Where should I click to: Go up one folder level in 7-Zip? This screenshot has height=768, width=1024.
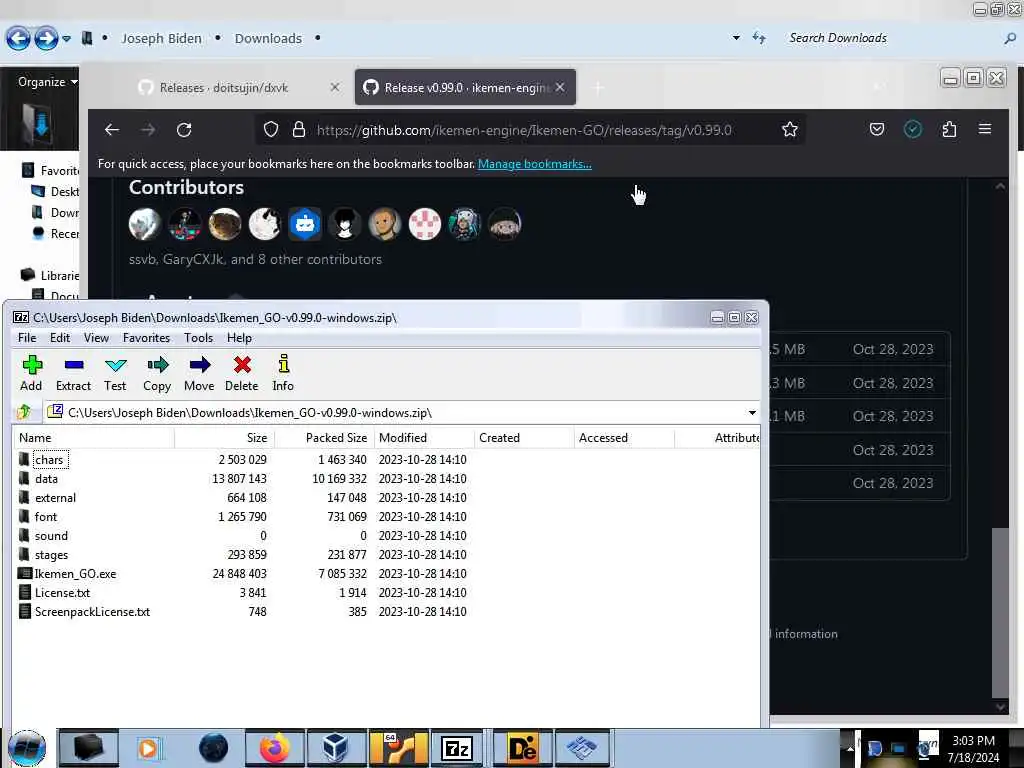click(x=24, y=412)
